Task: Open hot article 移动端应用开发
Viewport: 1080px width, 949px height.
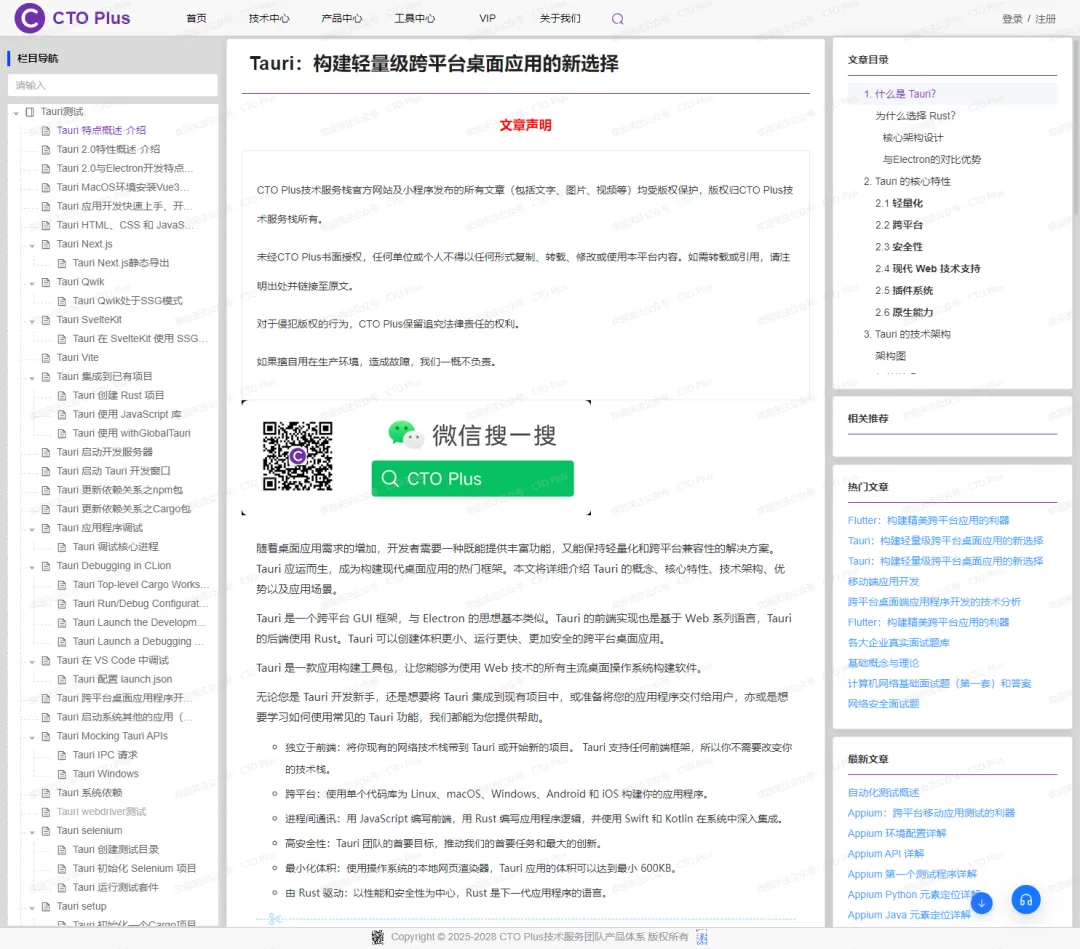Action: (884, 581)
